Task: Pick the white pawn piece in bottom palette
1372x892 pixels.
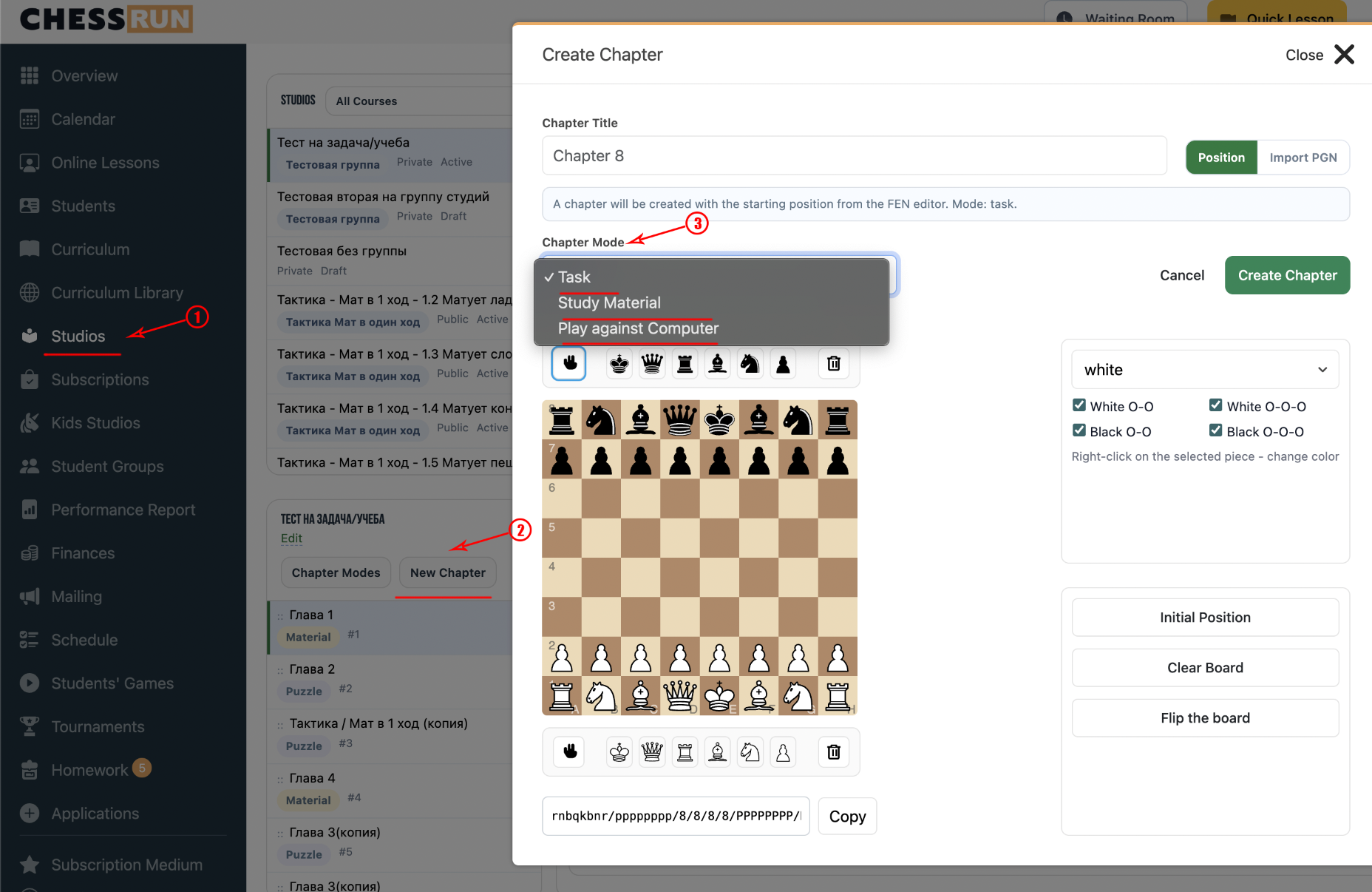Action: [783, 752]
